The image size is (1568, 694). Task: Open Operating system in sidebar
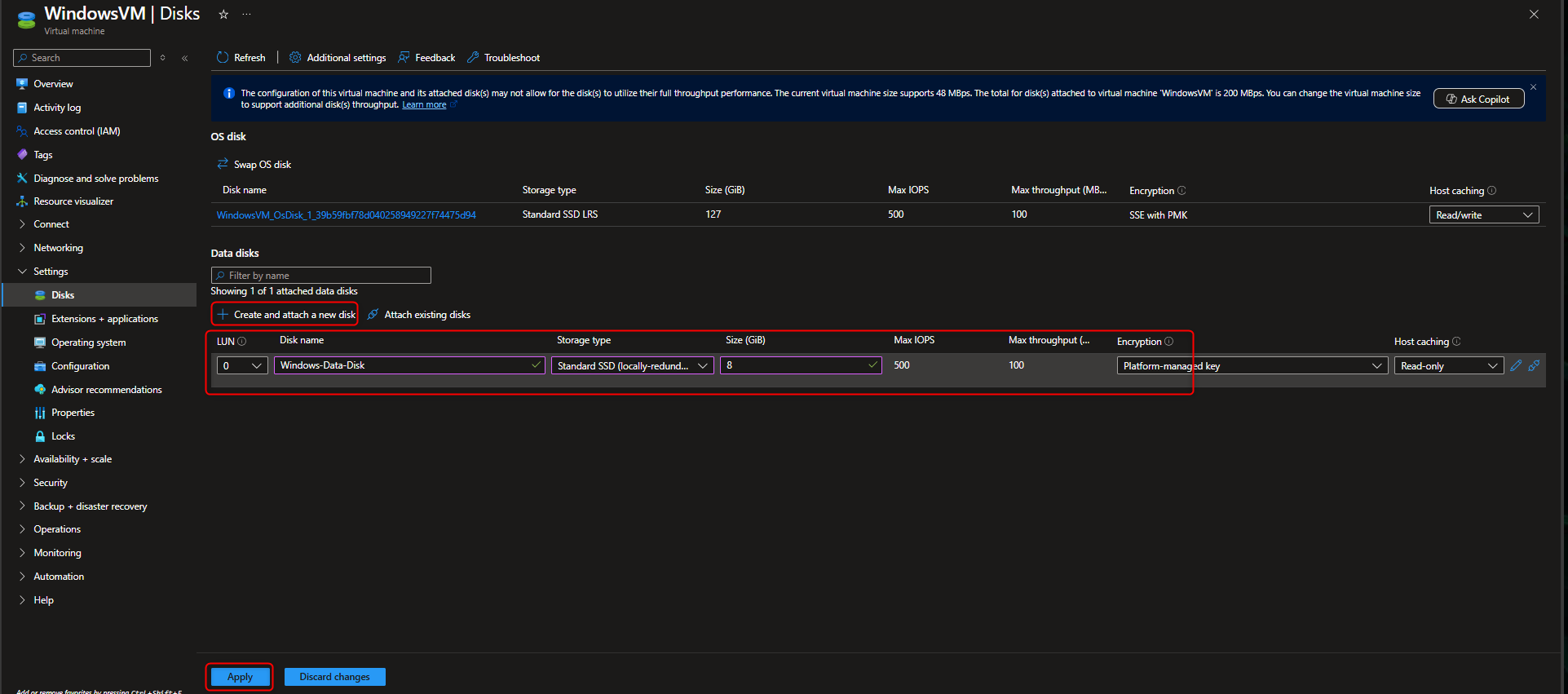pos(88,343)
